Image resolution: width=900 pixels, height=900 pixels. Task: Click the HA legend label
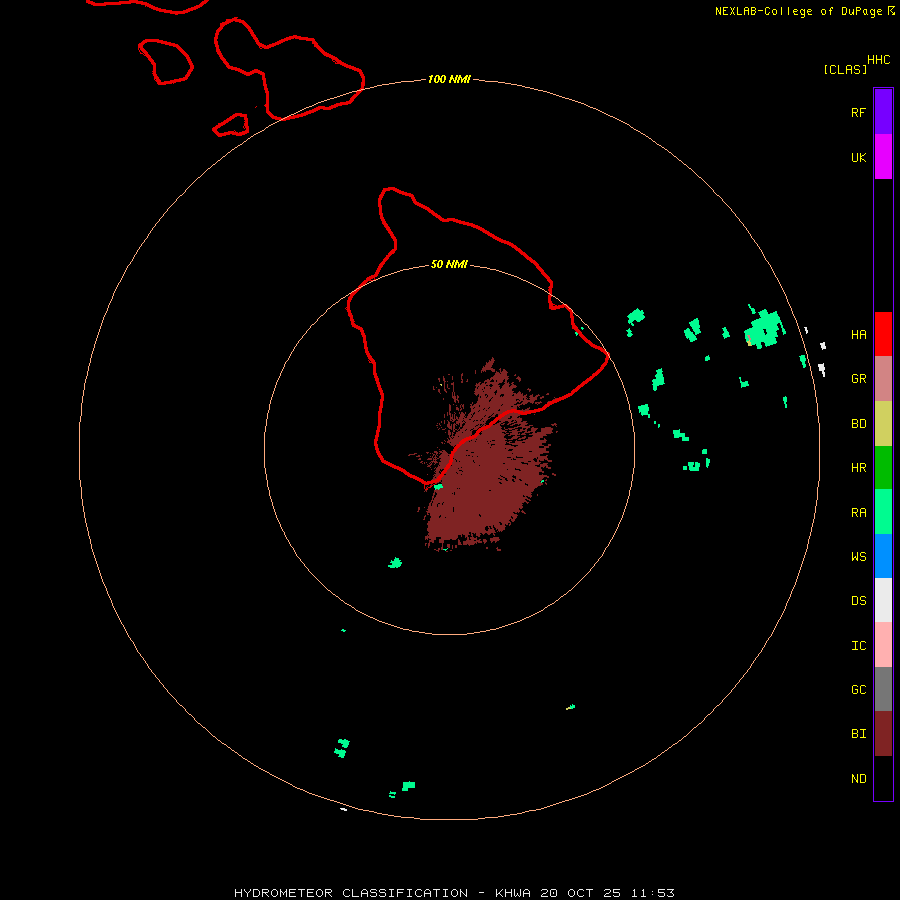[858, 334]
